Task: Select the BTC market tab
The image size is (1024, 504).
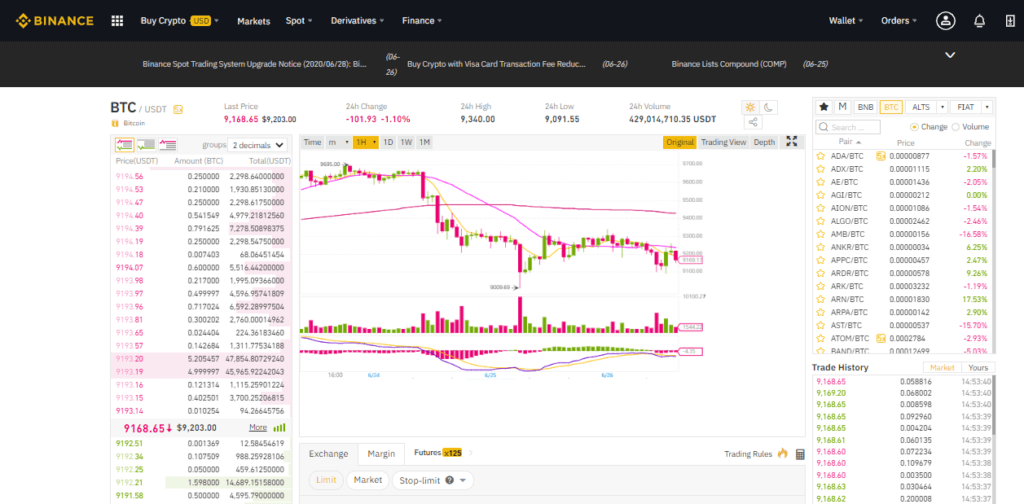Action: pos(891,106)
